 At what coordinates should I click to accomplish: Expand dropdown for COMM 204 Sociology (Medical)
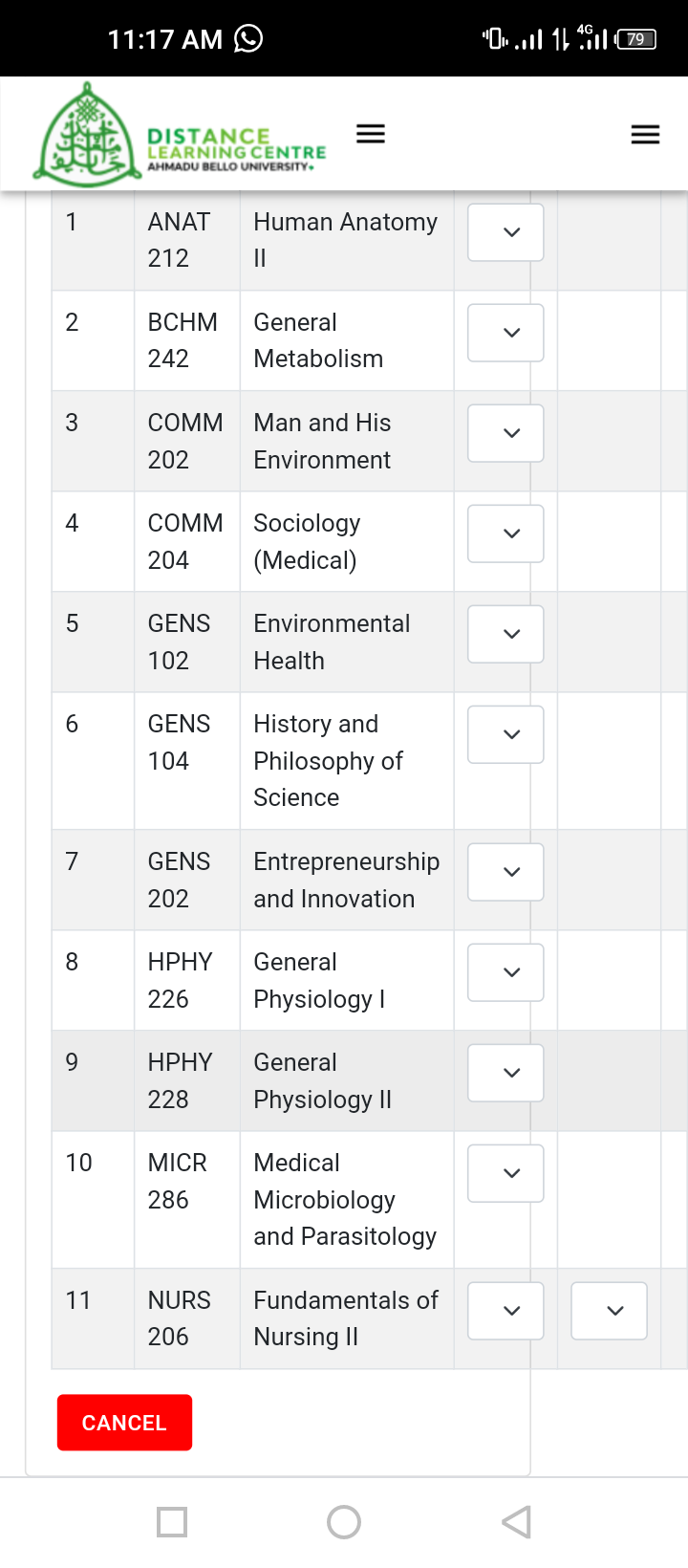[x=505, y=534]
